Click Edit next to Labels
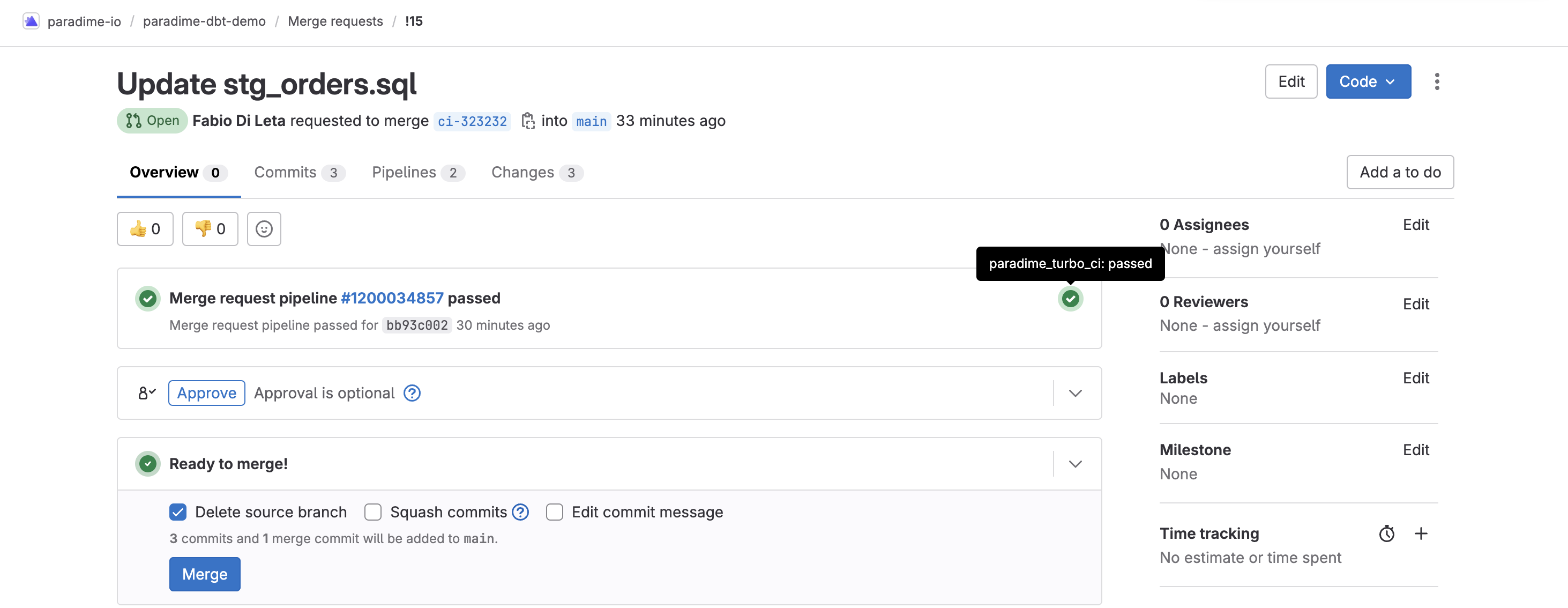This screenshot has width=1568, height=608. pos(1415,377)
